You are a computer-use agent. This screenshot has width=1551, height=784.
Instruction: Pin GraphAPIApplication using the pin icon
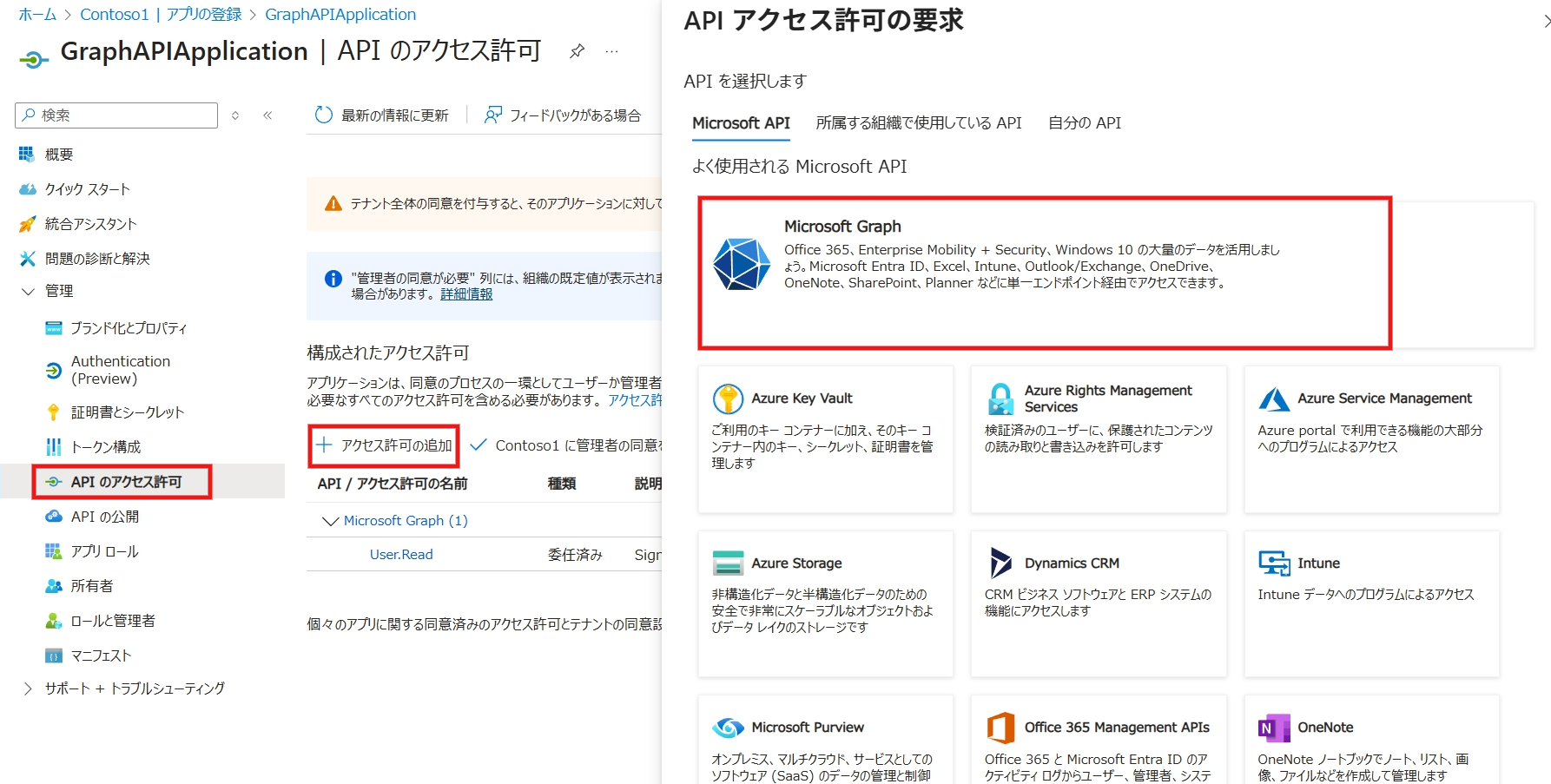576,51
